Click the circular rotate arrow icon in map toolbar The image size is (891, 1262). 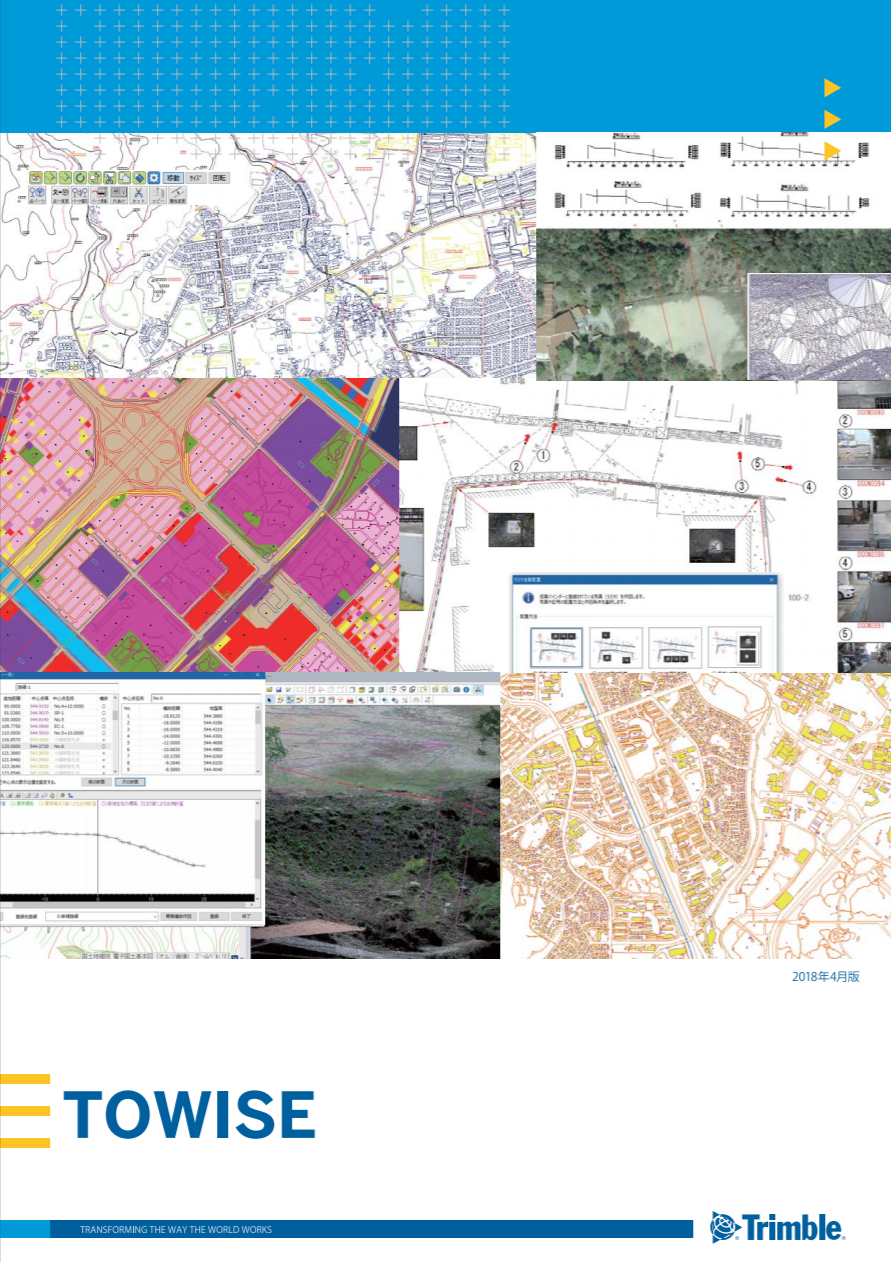[80, 178]
